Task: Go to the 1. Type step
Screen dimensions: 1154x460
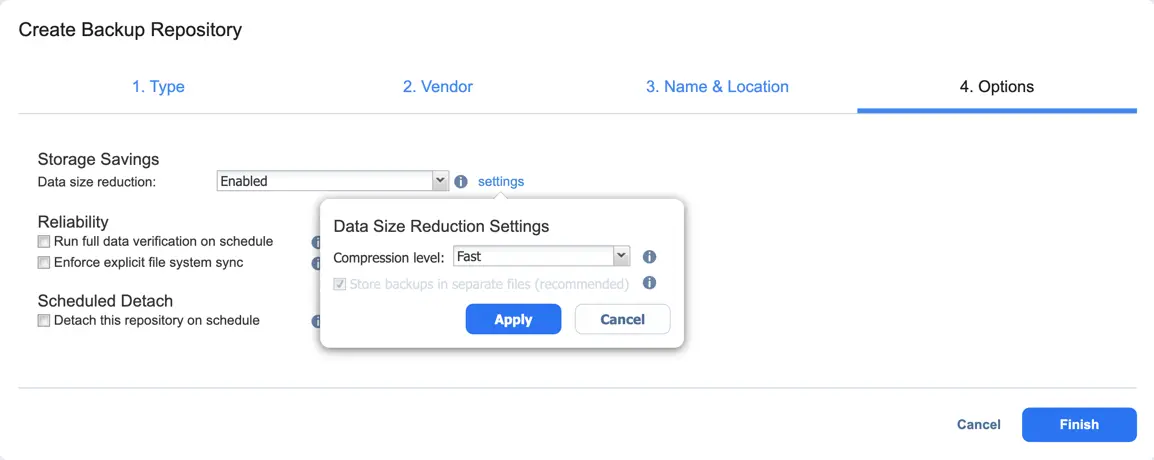Action: pyautogui.click(x=158, y=87)
